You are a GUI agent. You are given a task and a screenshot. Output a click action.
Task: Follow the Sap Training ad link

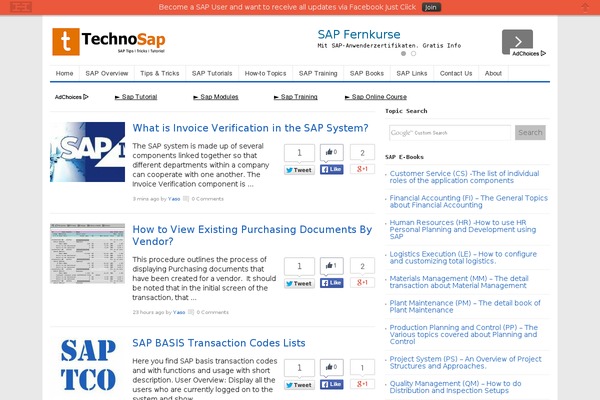pyautogui.click(x=296, y=97)
